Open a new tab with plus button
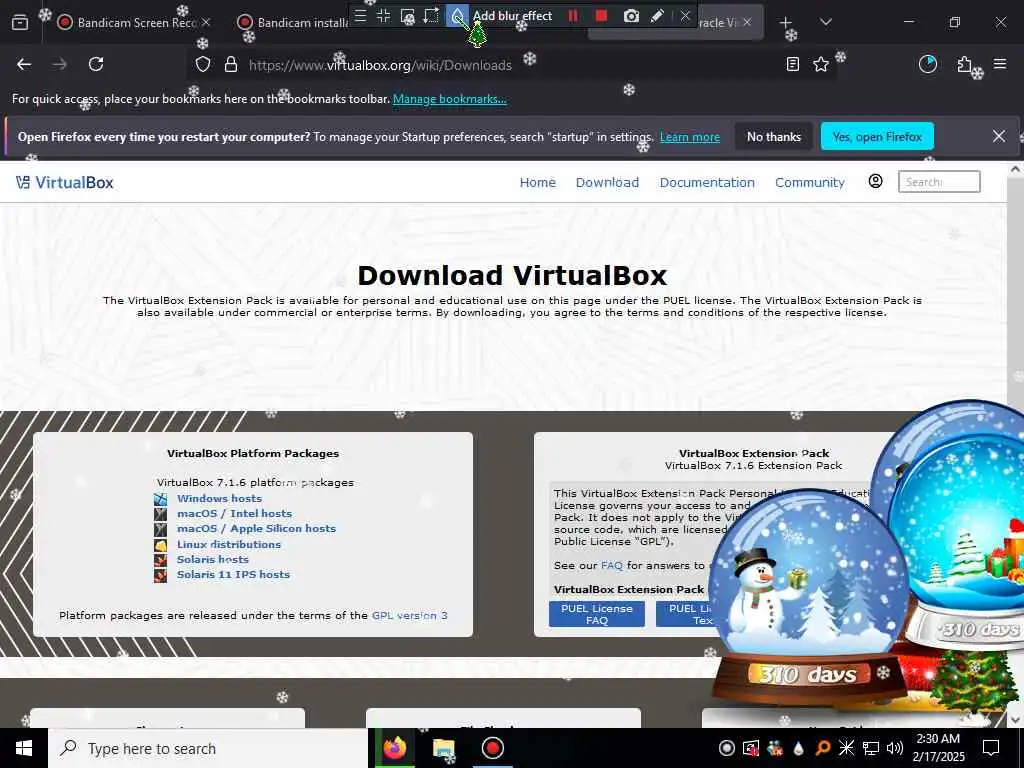Image resolution: width=1024 pixels, height=768 pixels. pyautogui.click(x=786, y=22)
